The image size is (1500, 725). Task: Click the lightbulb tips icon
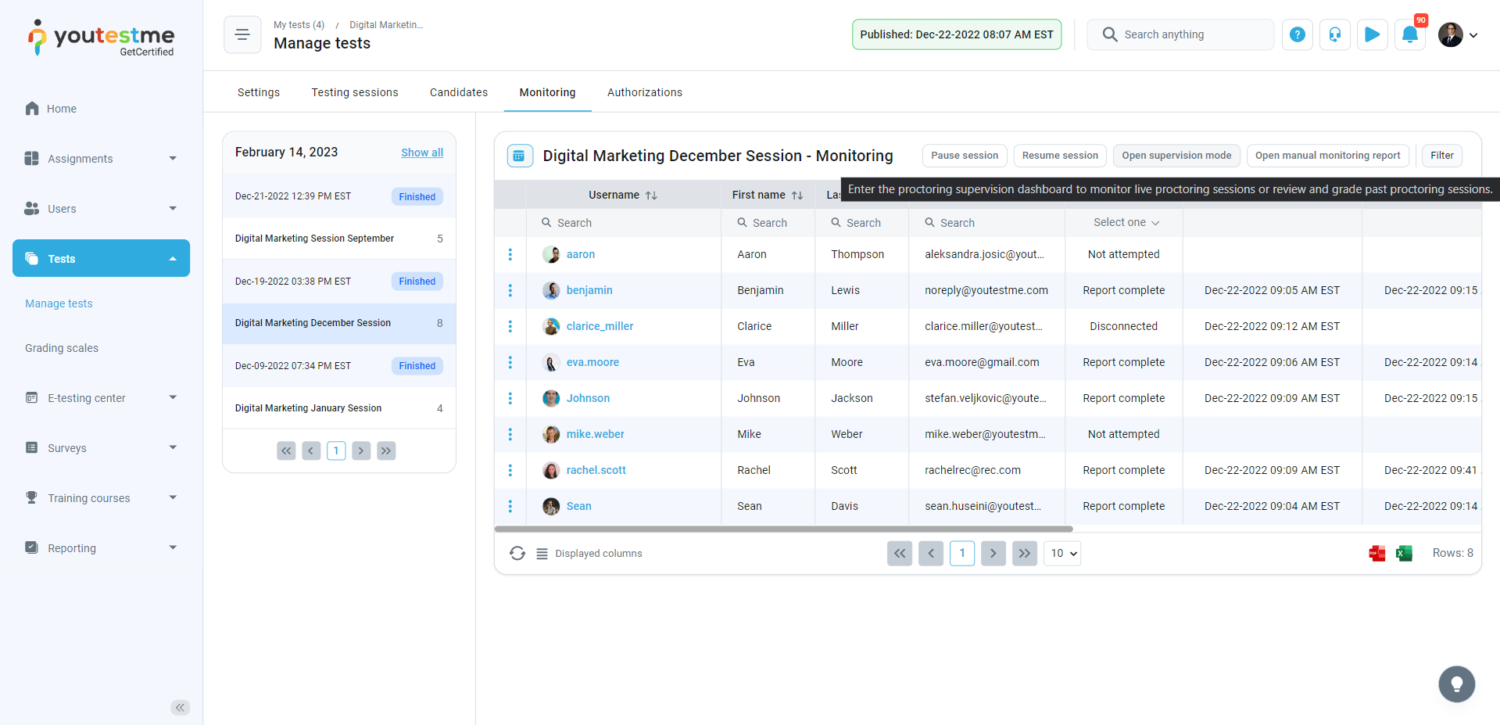click(x=1456, y=684)
